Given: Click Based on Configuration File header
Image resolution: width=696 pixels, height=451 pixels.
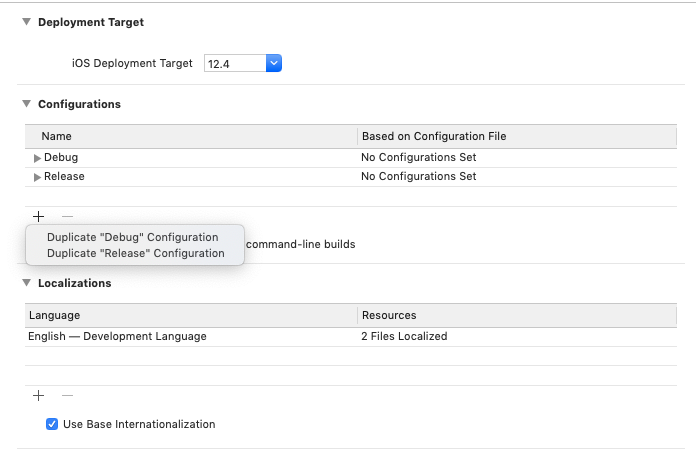Looking at the screenshot, I should point(434,136).
